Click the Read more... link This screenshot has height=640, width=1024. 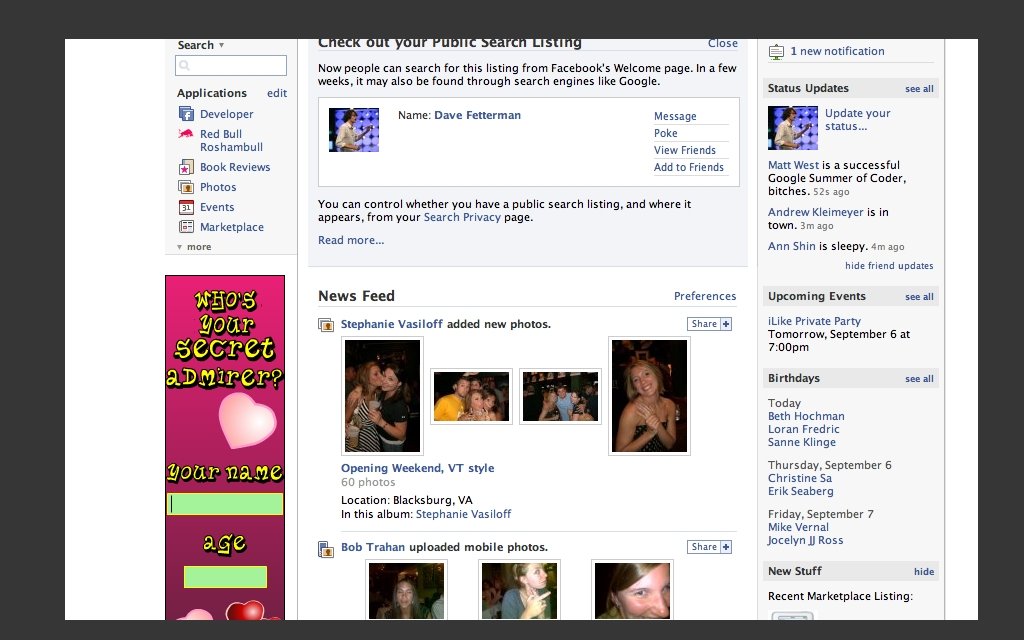point(351,240)
